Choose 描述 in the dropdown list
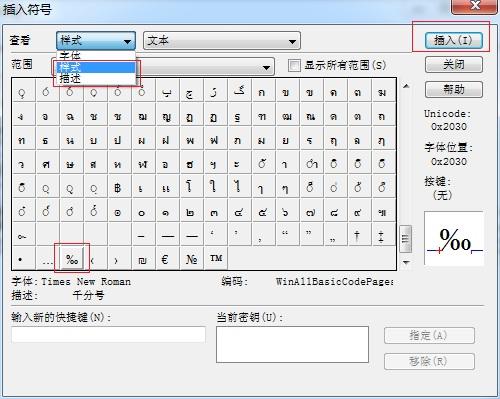This screenshot has width=500, height=399. coord(96,79)
